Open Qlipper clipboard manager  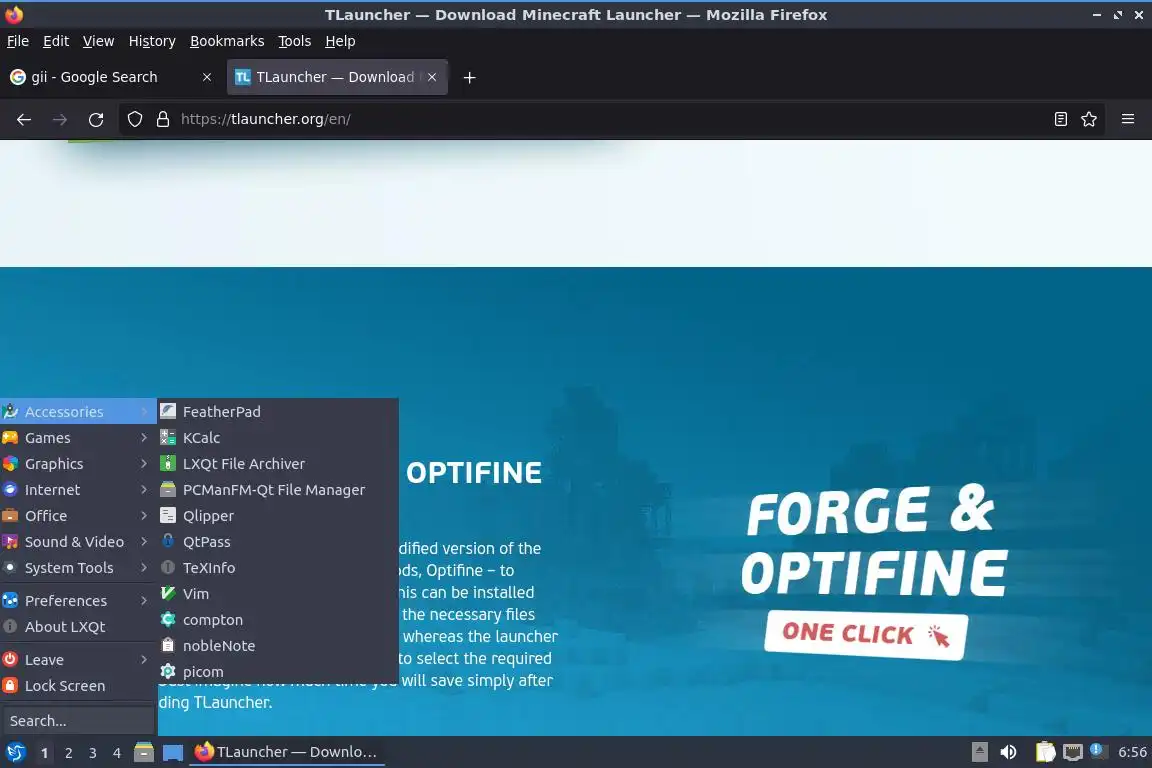click(x=278, y=516)
